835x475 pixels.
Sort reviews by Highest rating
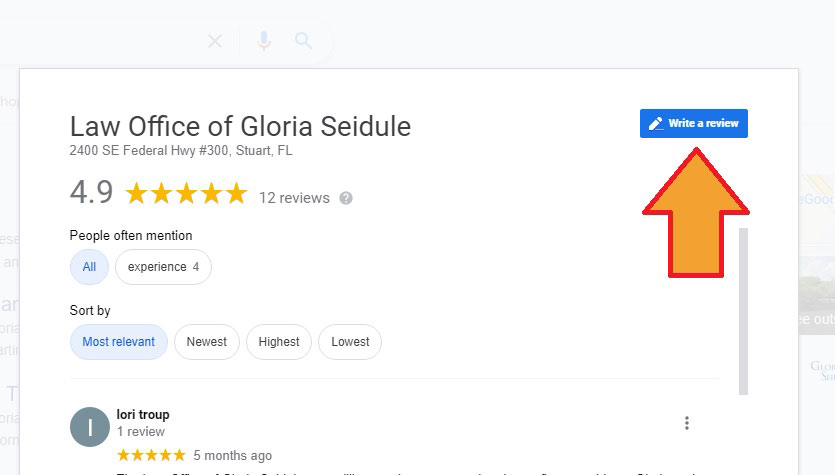tap(279, 342)
